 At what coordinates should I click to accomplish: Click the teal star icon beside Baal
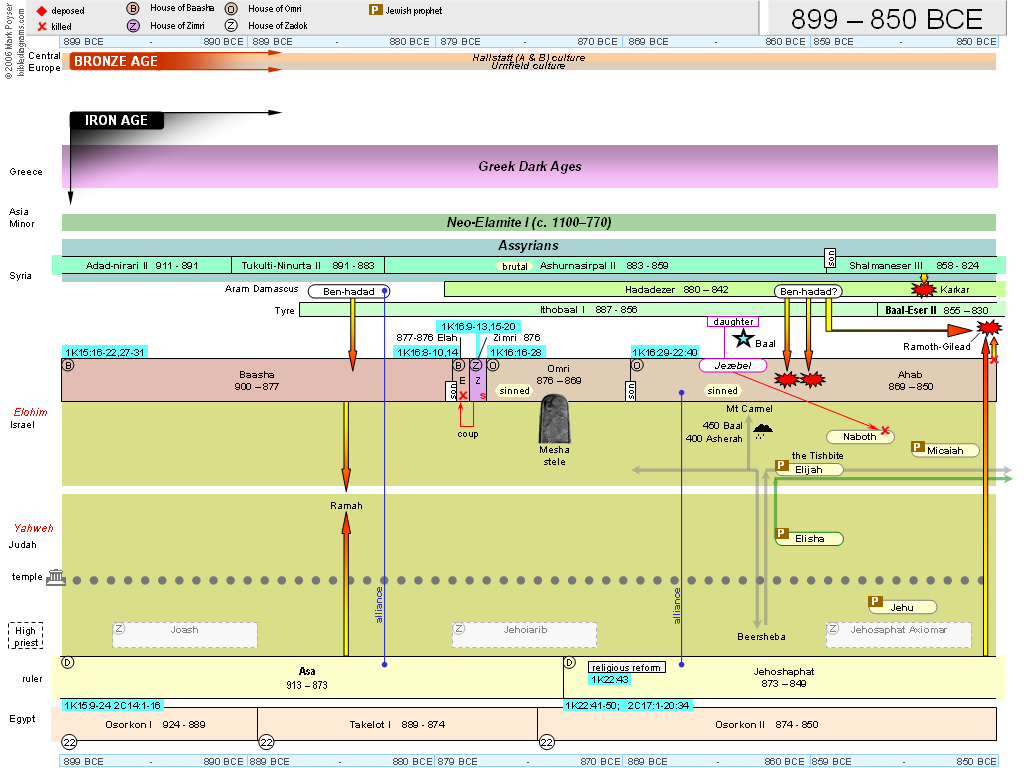pos(743,339)
